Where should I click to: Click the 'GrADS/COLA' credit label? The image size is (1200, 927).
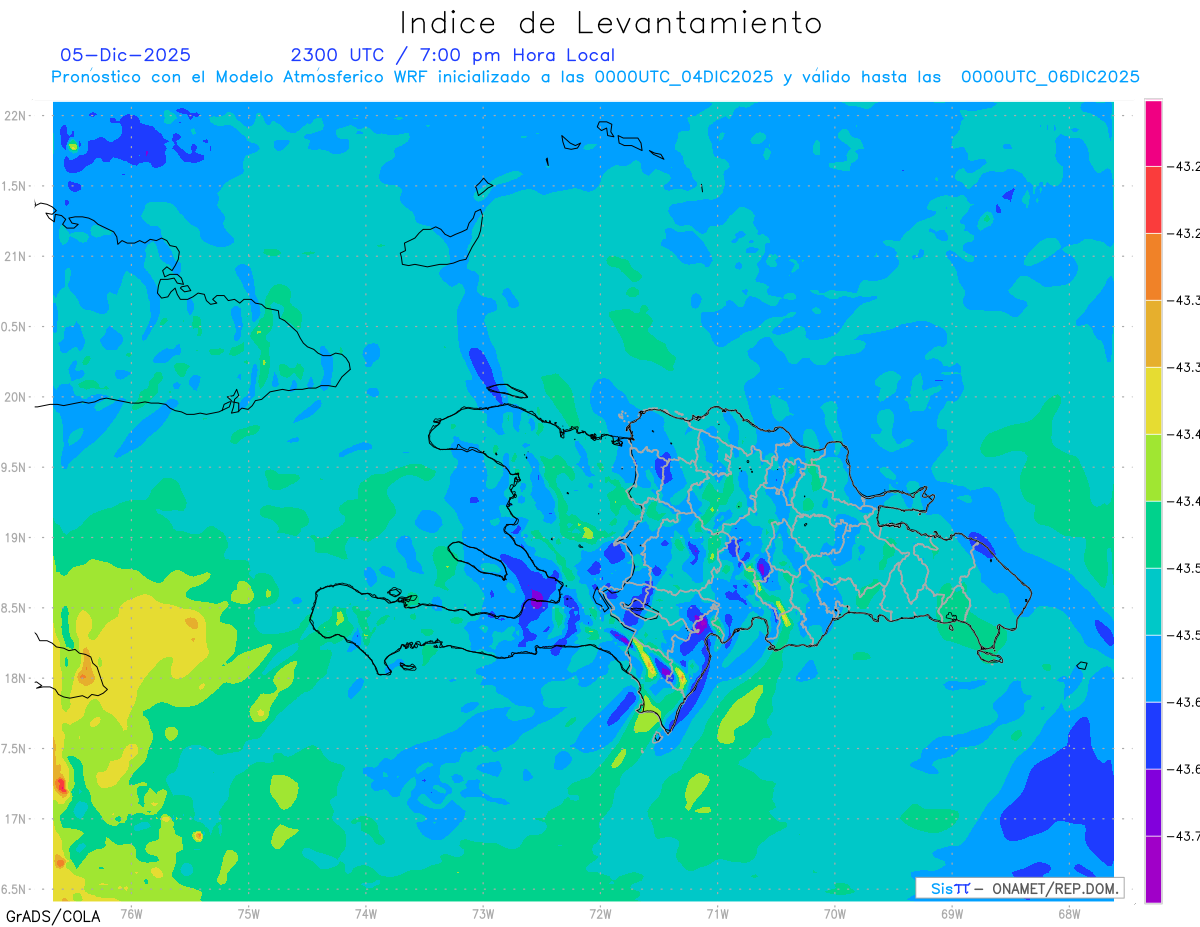53,916
